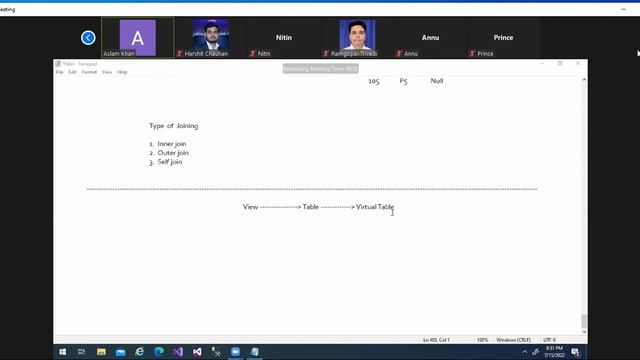640x360 pixels.
Task: Click the UTF-8 encoding status entry
Action: [549, 340]
